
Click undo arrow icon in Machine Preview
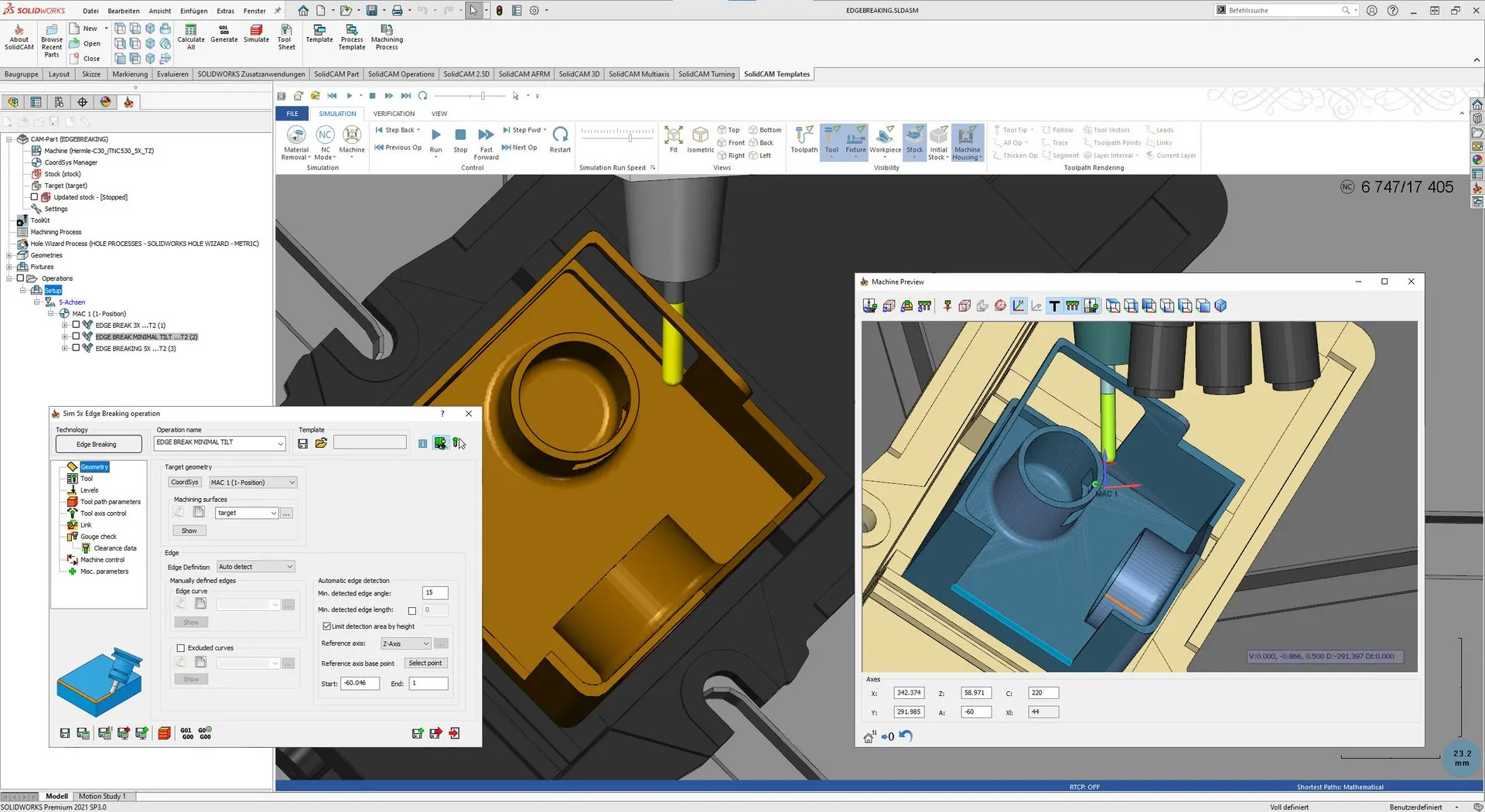click(906, 736)
